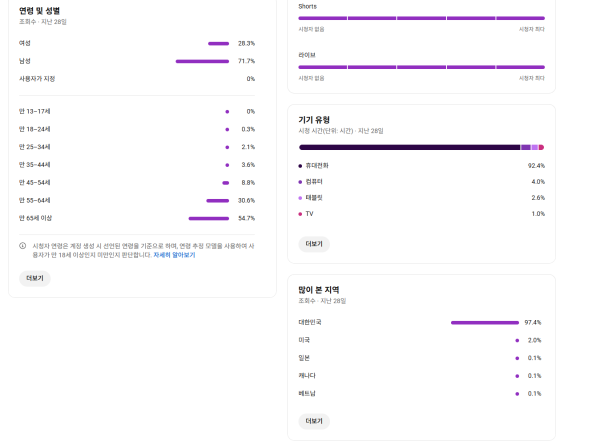Click the device type stacked bar
This screenshot has width=600, height=442.
421,147
